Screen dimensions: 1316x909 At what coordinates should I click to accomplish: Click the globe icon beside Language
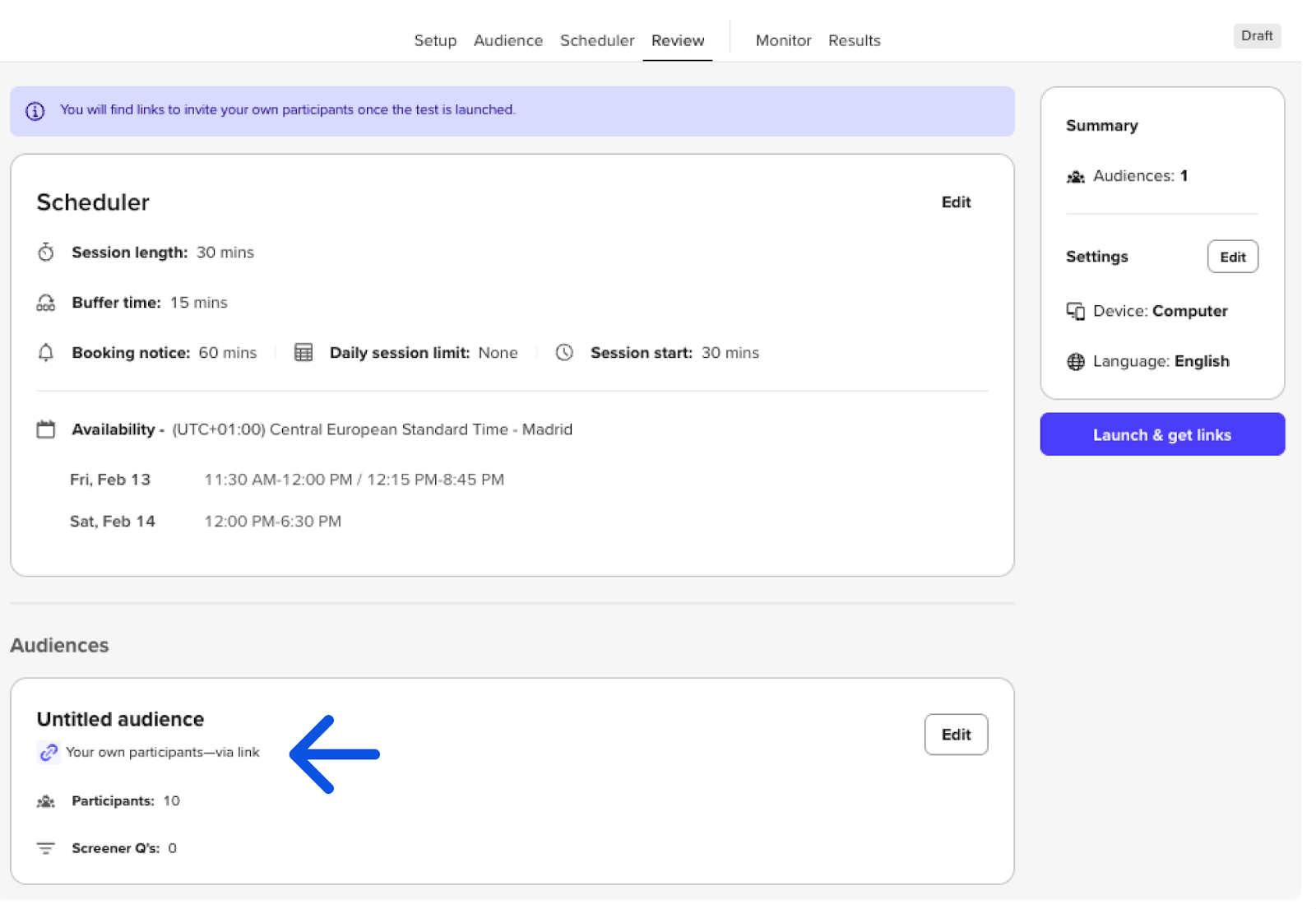coord(1075,362)
